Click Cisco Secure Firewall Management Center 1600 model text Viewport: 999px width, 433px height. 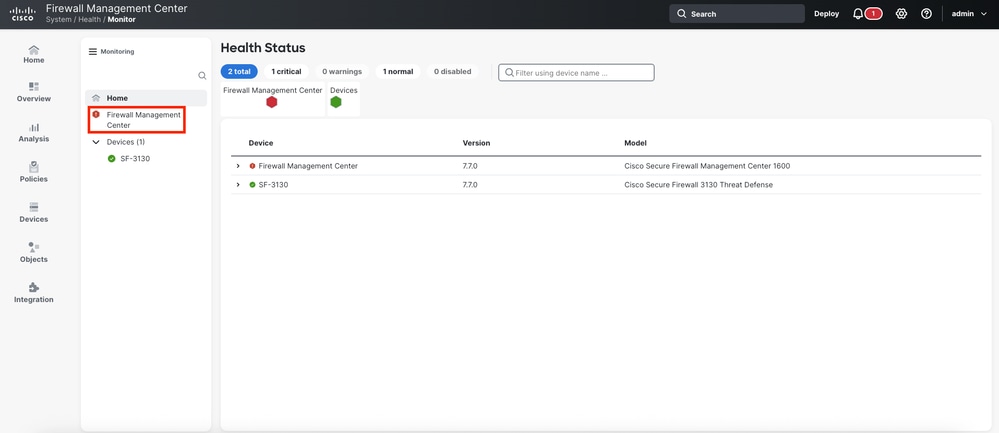coord(707,166)
